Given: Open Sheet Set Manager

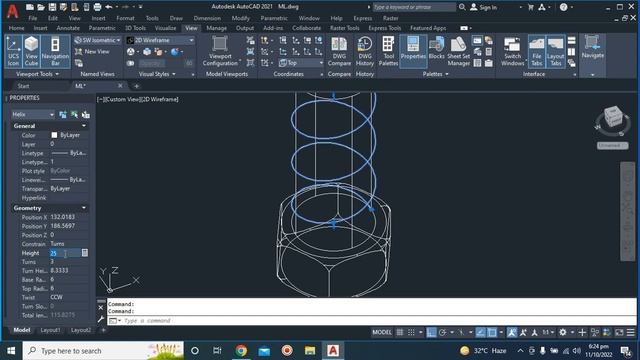Looking at the screenshot, I should click(x=458, y=51).
